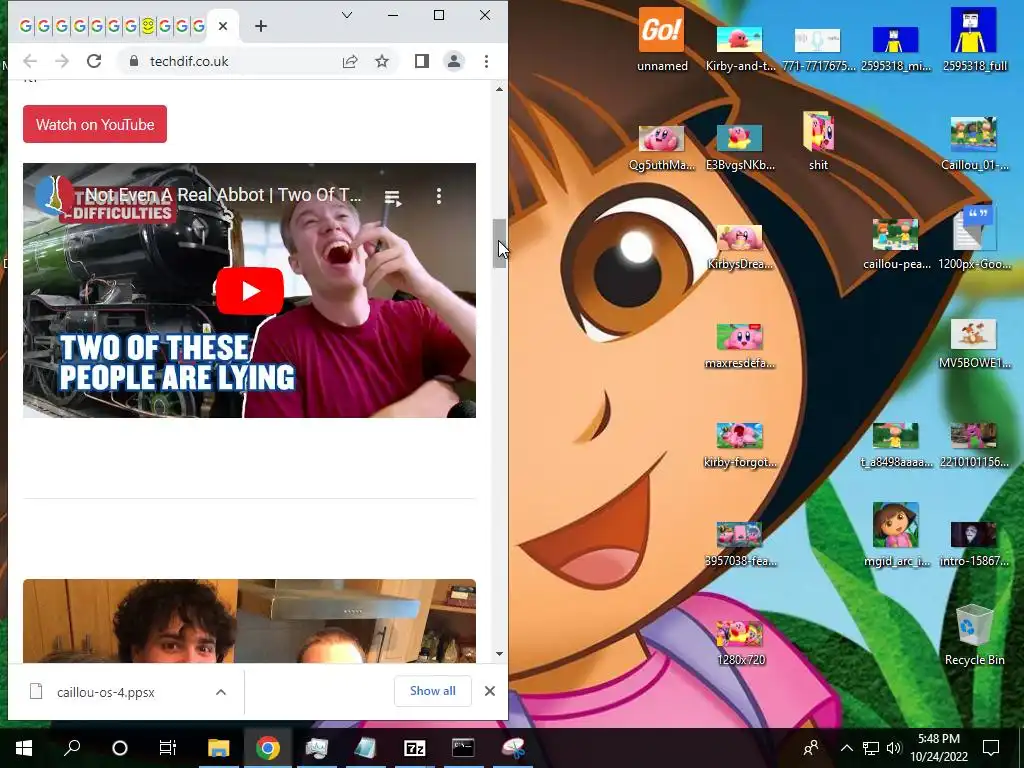1024x768 pixels.
Task: Select the maxresdefa... desktop image
Action: point(740,346)
